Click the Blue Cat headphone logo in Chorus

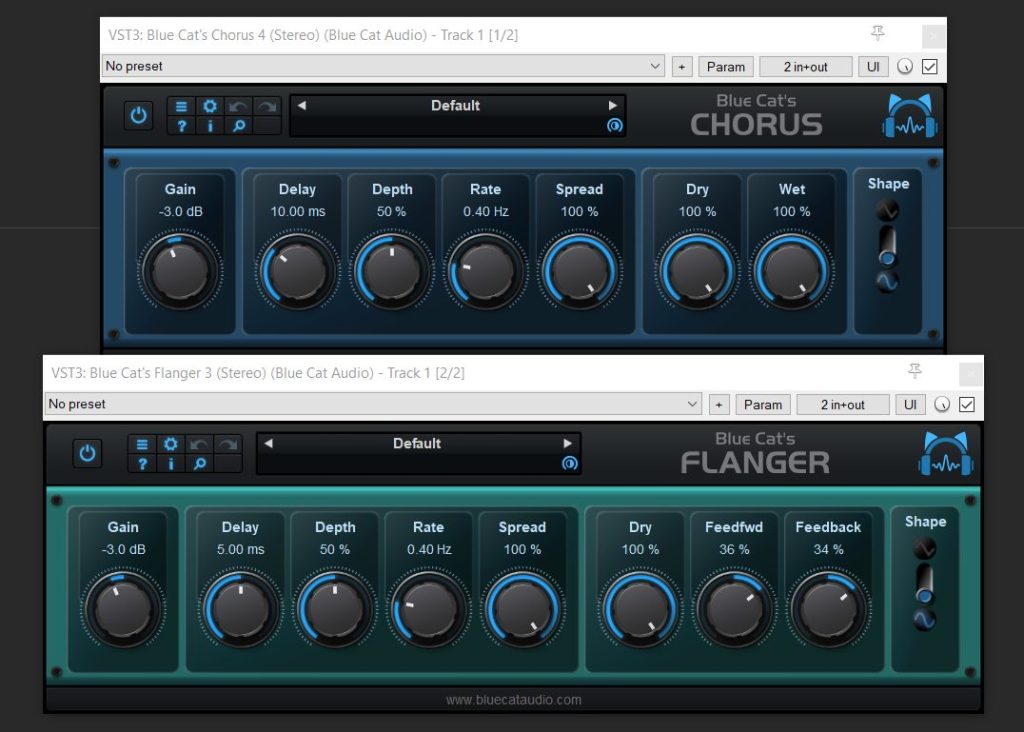tap(910, 116)
